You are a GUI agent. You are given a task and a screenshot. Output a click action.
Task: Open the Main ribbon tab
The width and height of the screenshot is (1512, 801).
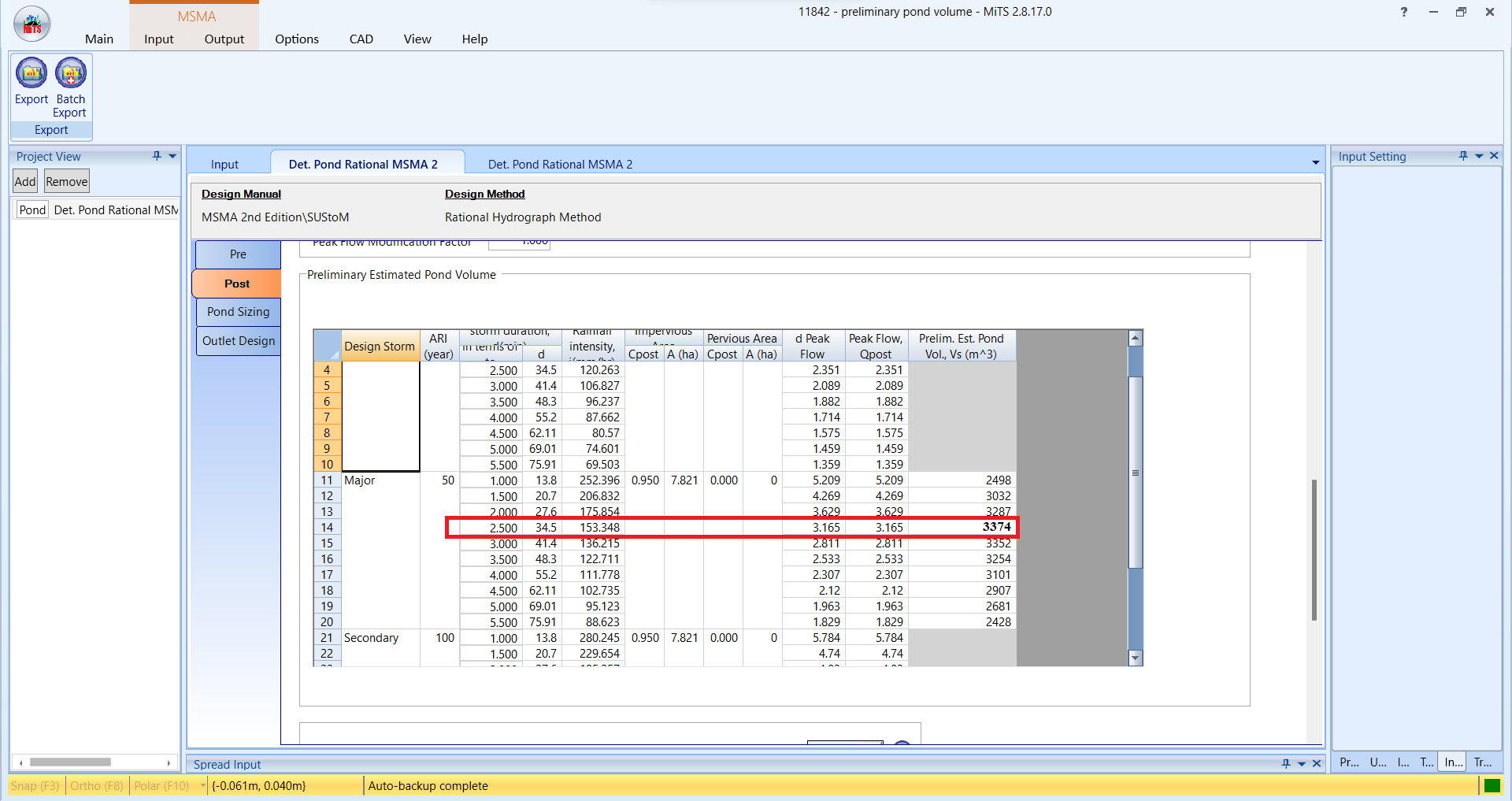point(99,39)
